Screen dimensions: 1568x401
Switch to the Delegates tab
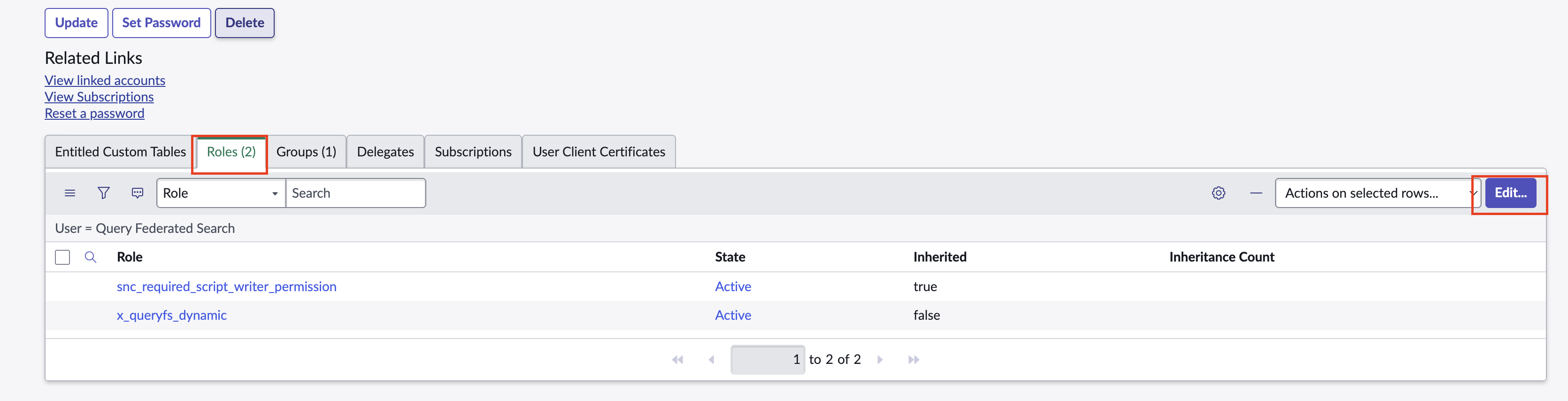pyautogui.click(x=385, y=152)
